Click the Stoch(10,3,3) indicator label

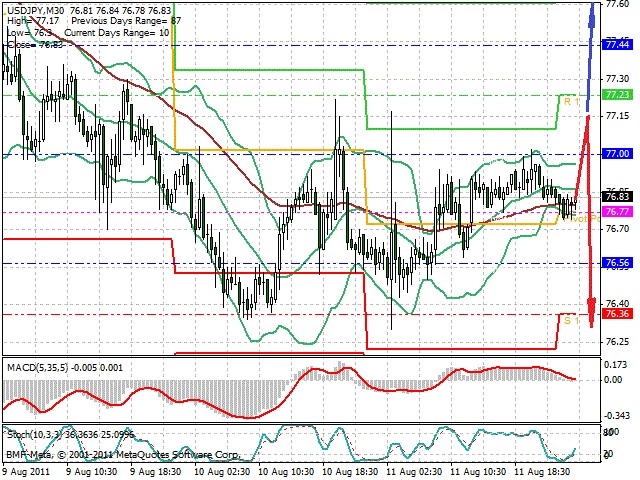(x=34, y=435)
